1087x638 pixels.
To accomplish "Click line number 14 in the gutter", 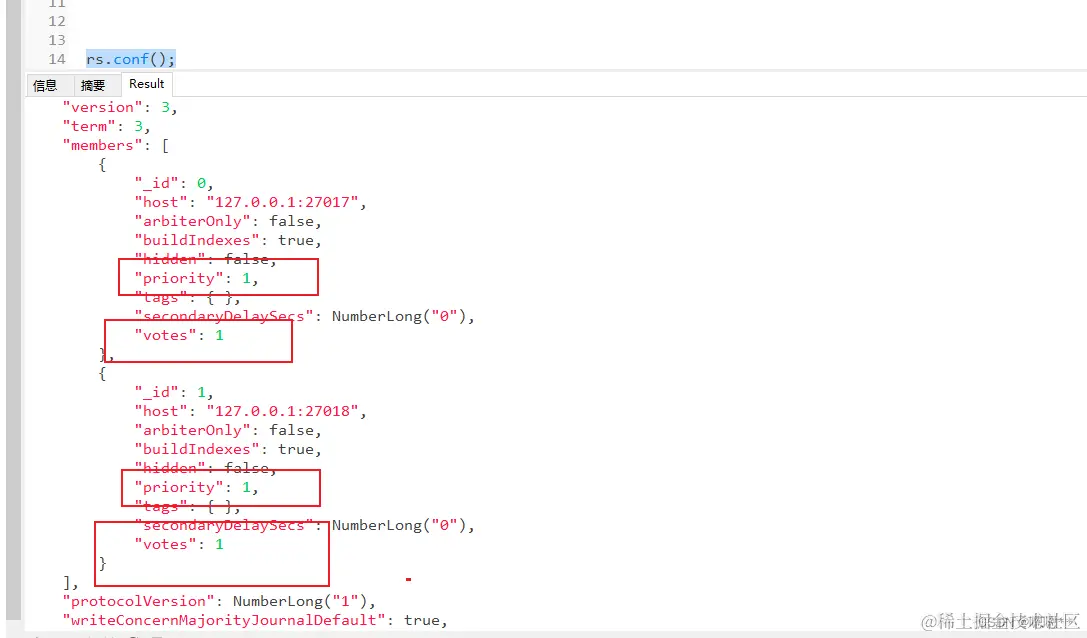I will pos(57,59).
